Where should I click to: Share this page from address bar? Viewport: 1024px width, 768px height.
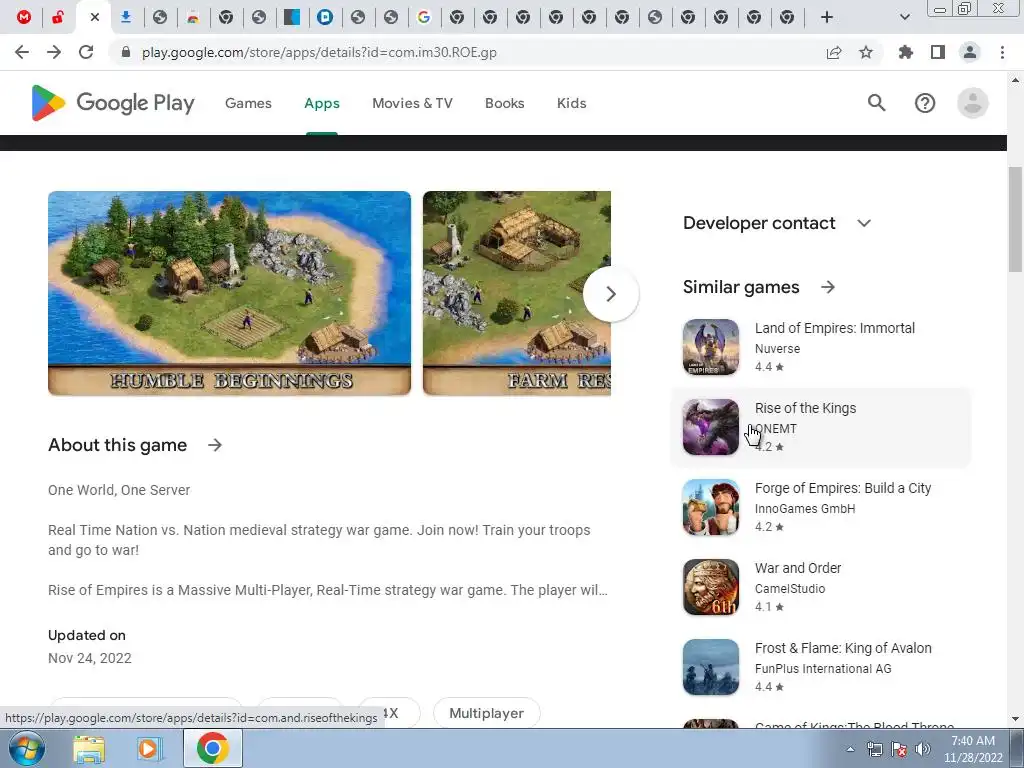(x=834, y=52)
